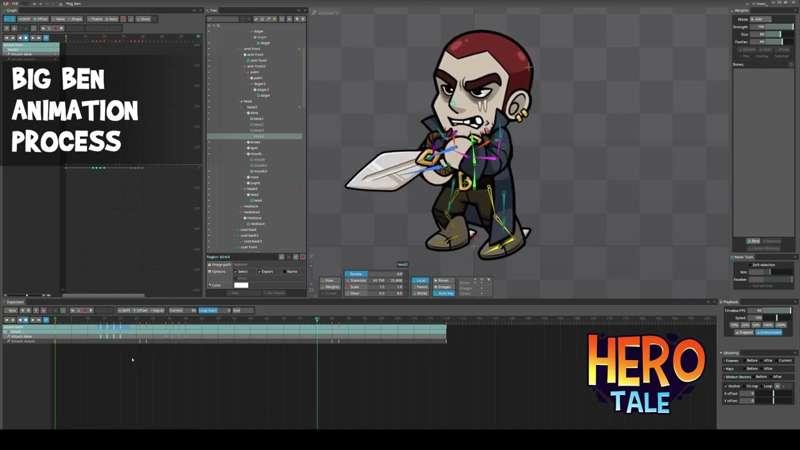
Task: Open the white Color swatch picker
Action: (241, 285)
